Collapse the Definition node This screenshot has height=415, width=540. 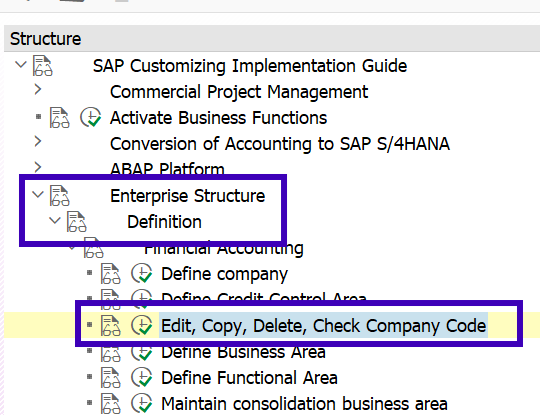pyautogui.click(x=55, y=220)
